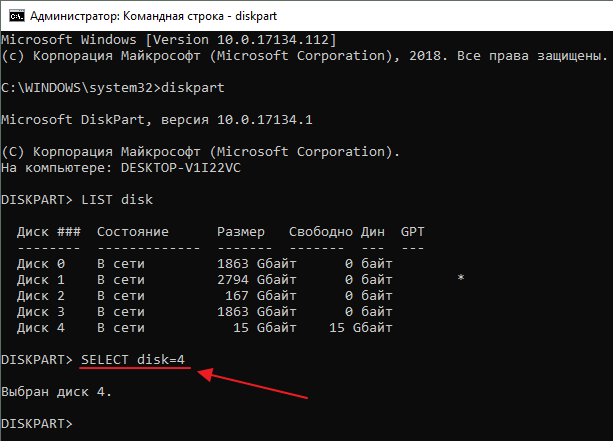The image size is (613, 441).
Task: Click the 'Свободно' column header
Action: pyautogui.click(x=321, y=232)
